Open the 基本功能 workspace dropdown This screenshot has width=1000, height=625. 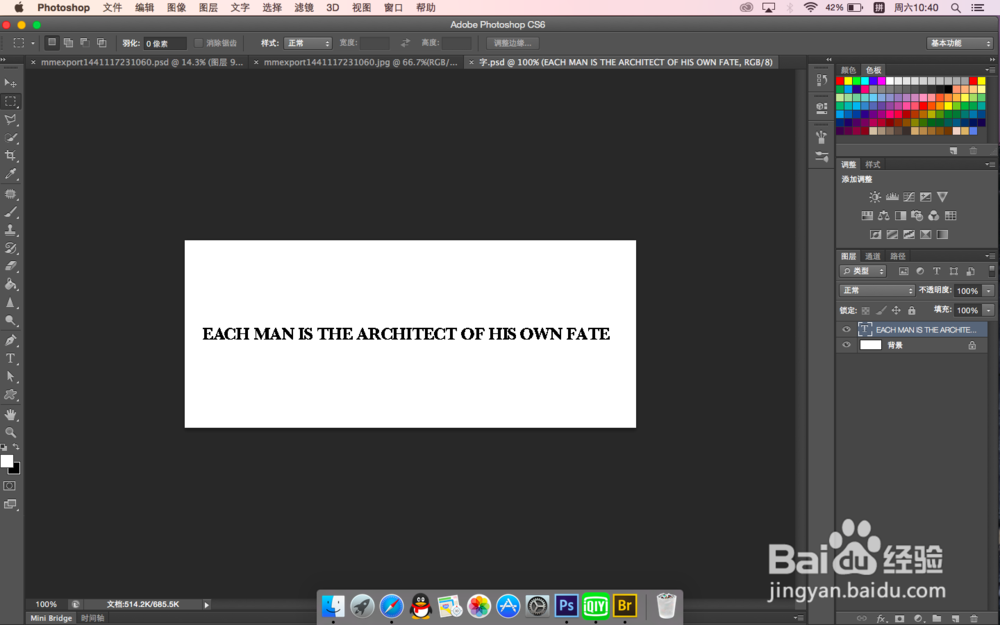[960, 43]
